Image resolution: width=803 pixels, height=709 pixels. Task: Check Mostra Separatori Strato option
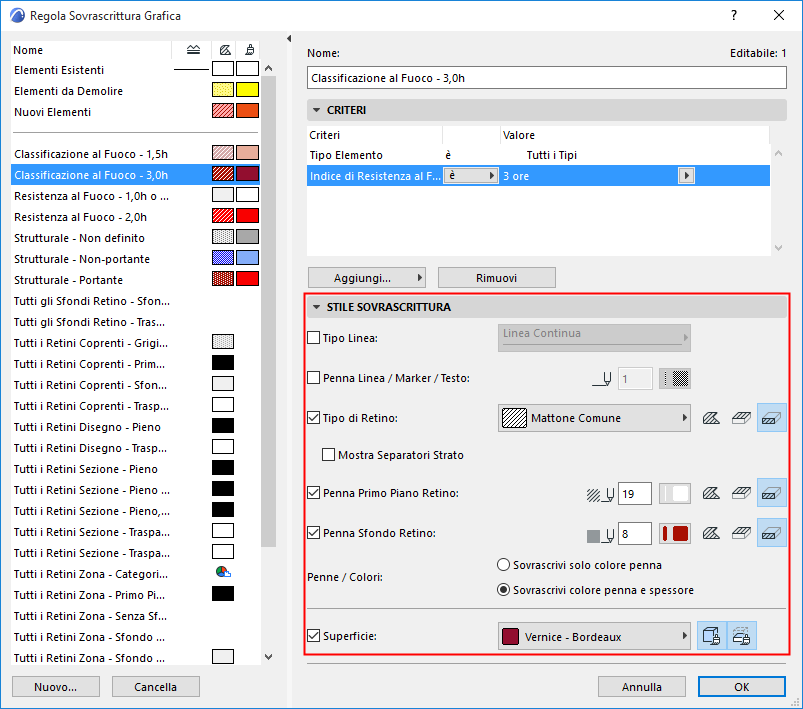tap(328, 455)
